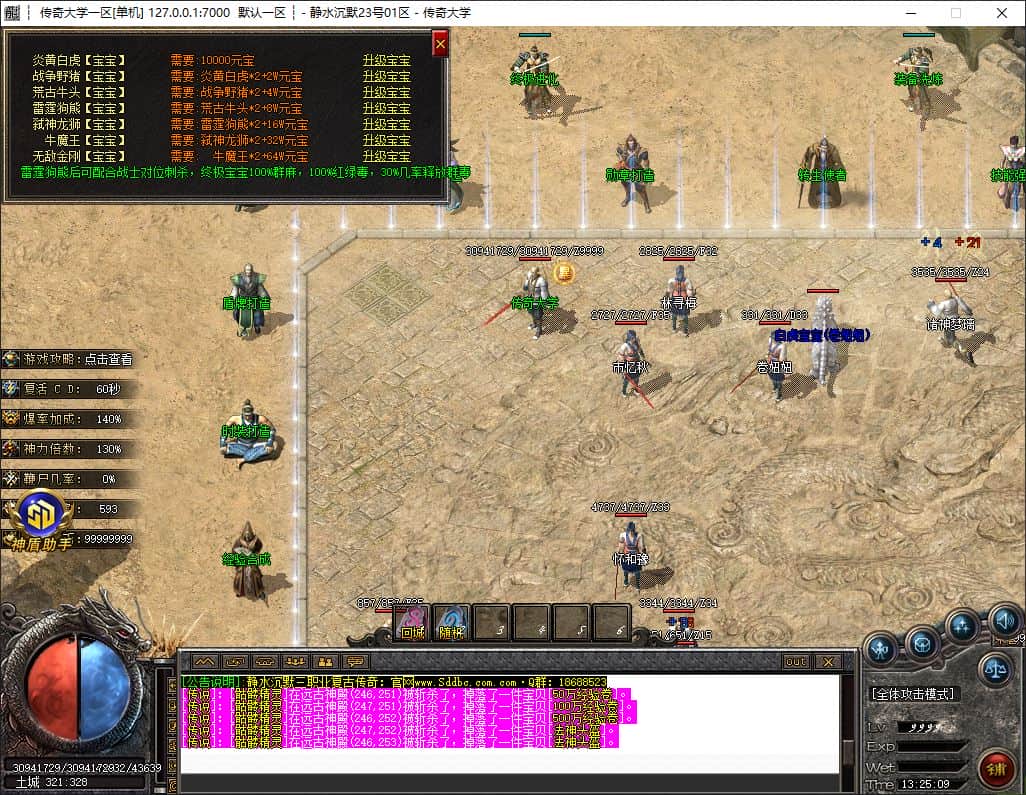1026x795 pixels.
Task: Click the mountain-peak chat channel icon
Action: [204, 662]
